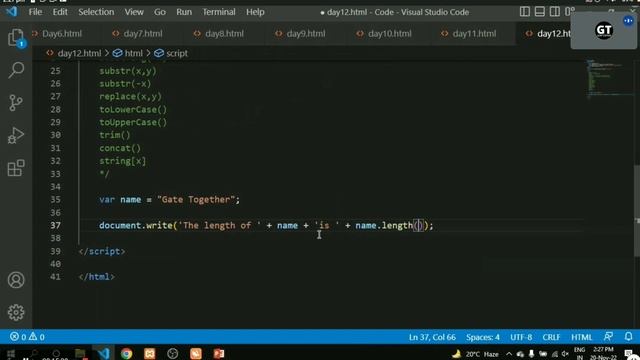Open the Terminal menu
Image resolution: width=640 pixels, height=360 pixels.
(219, 12)
